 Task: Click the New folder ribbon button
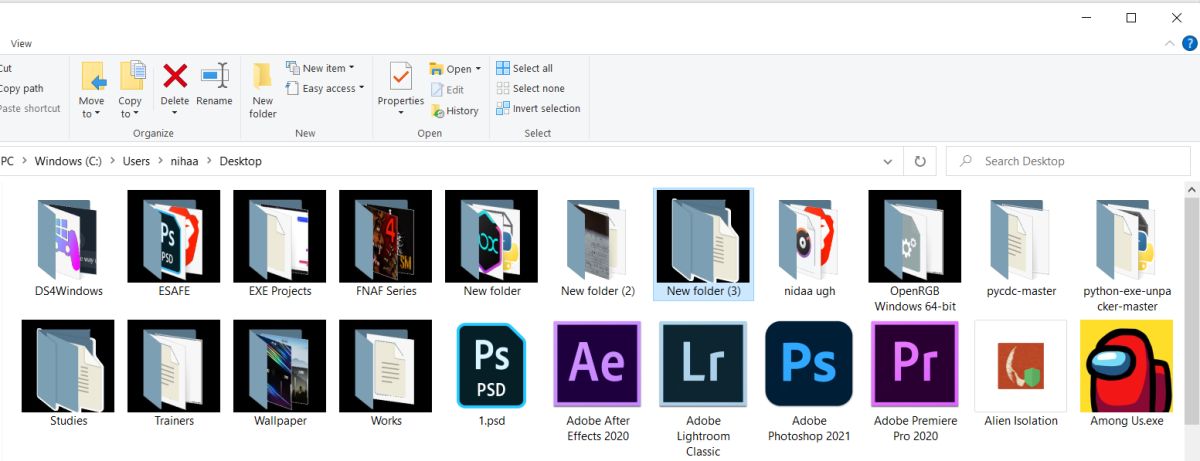pos(263,90)
